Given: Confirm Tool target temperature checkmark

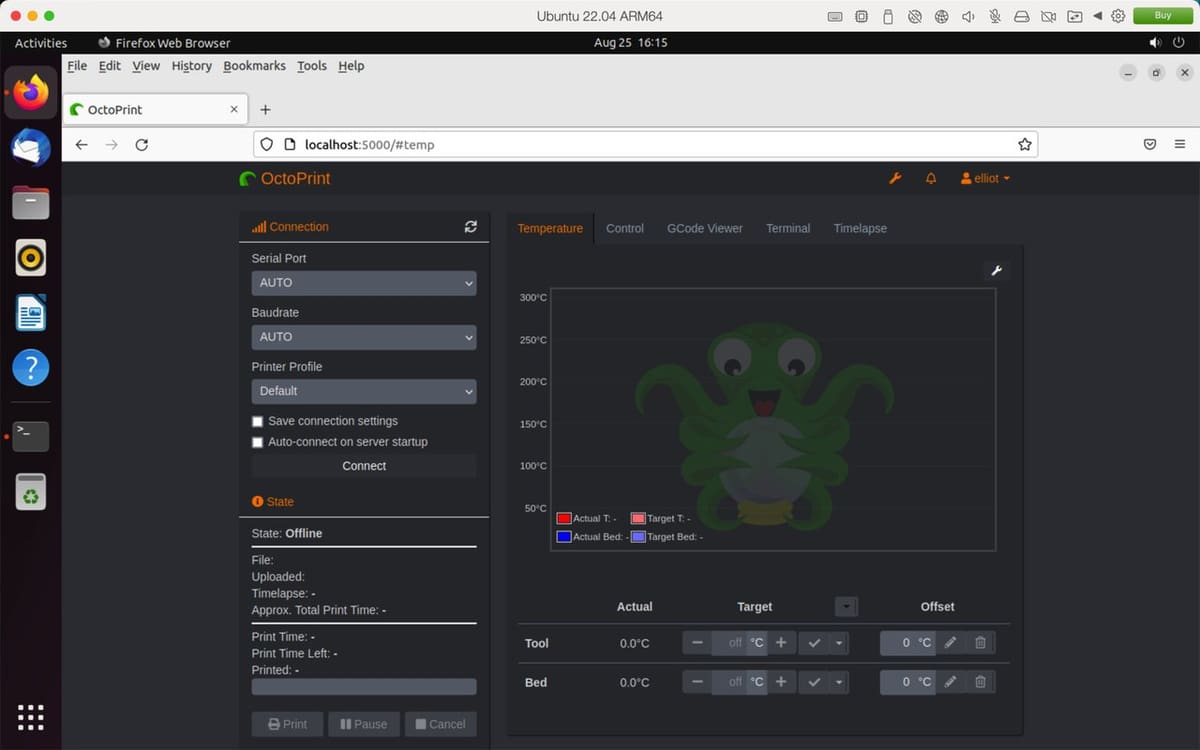Looking at the screenshot, I should tap(814, 643).
